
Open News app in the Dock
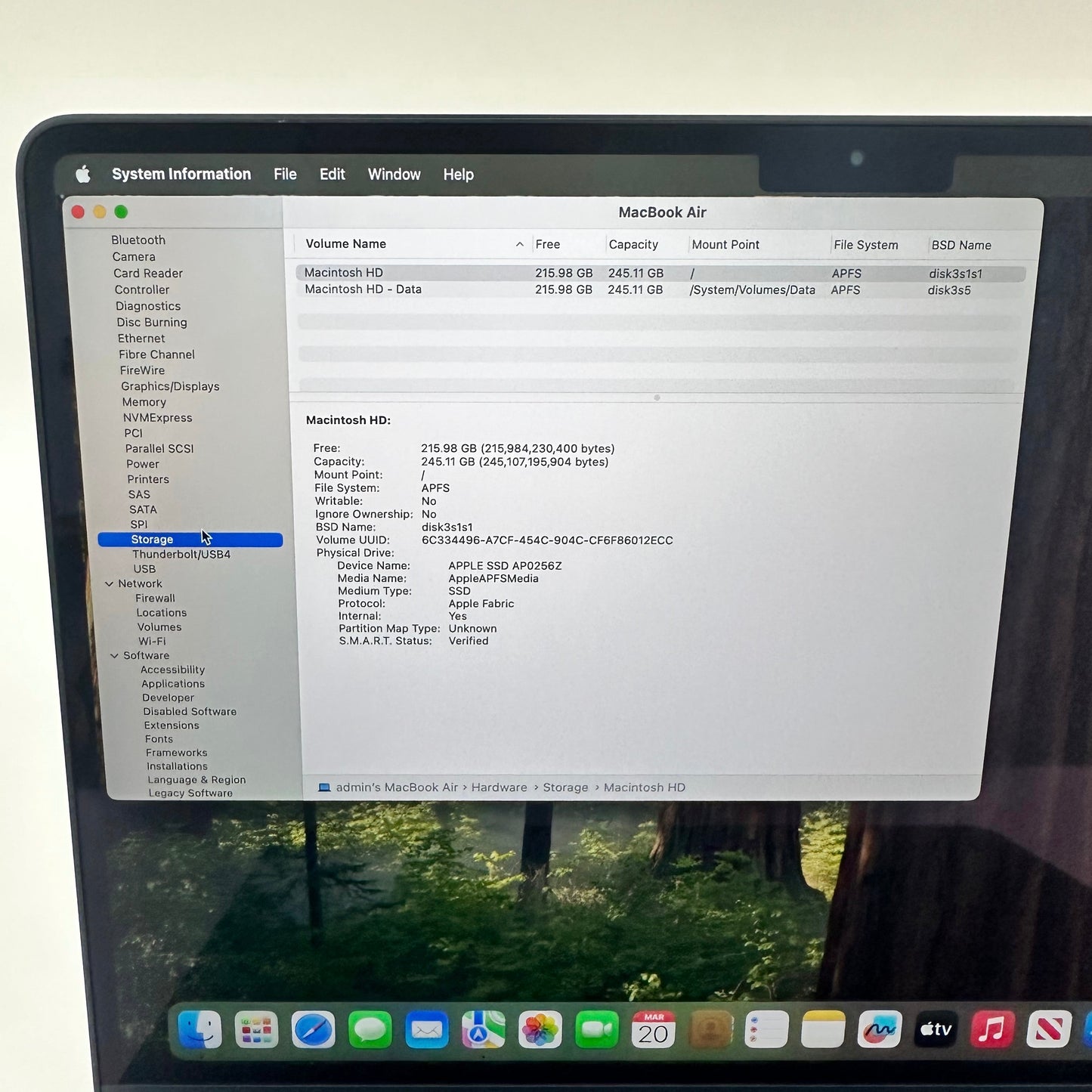(1049, 1029)
